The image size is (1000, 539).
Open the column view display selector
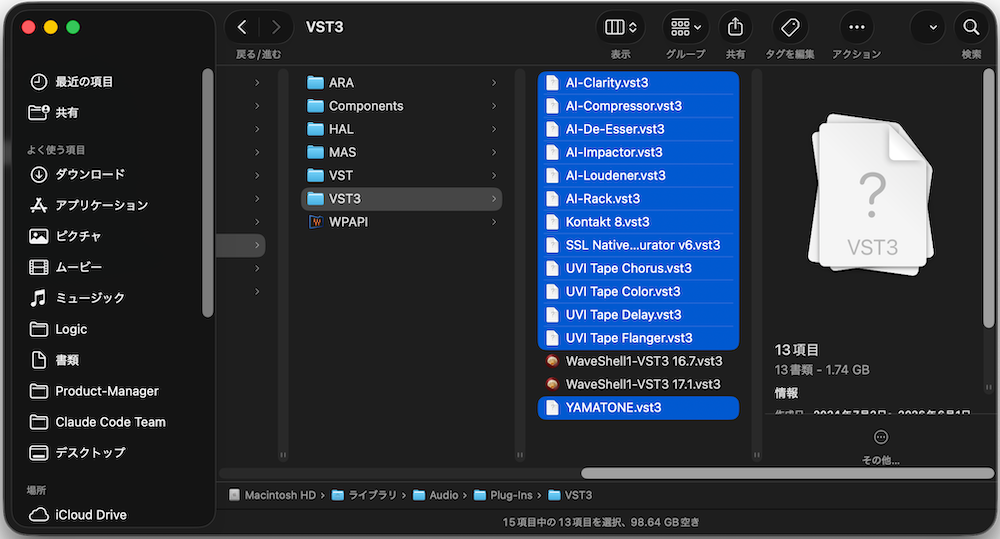click(621, 27)
